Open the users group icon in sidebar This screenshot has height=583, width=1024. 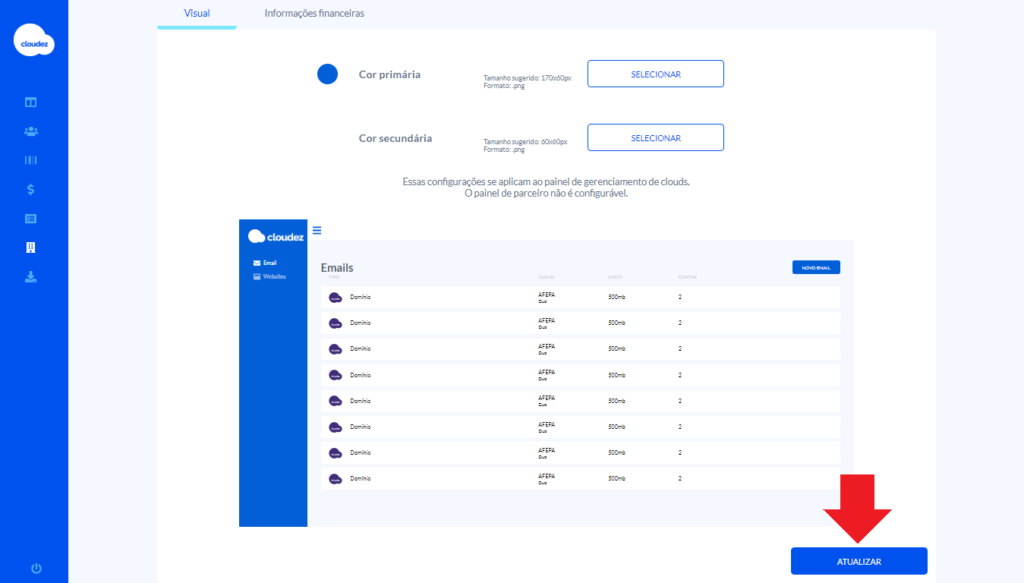[31, 131]
